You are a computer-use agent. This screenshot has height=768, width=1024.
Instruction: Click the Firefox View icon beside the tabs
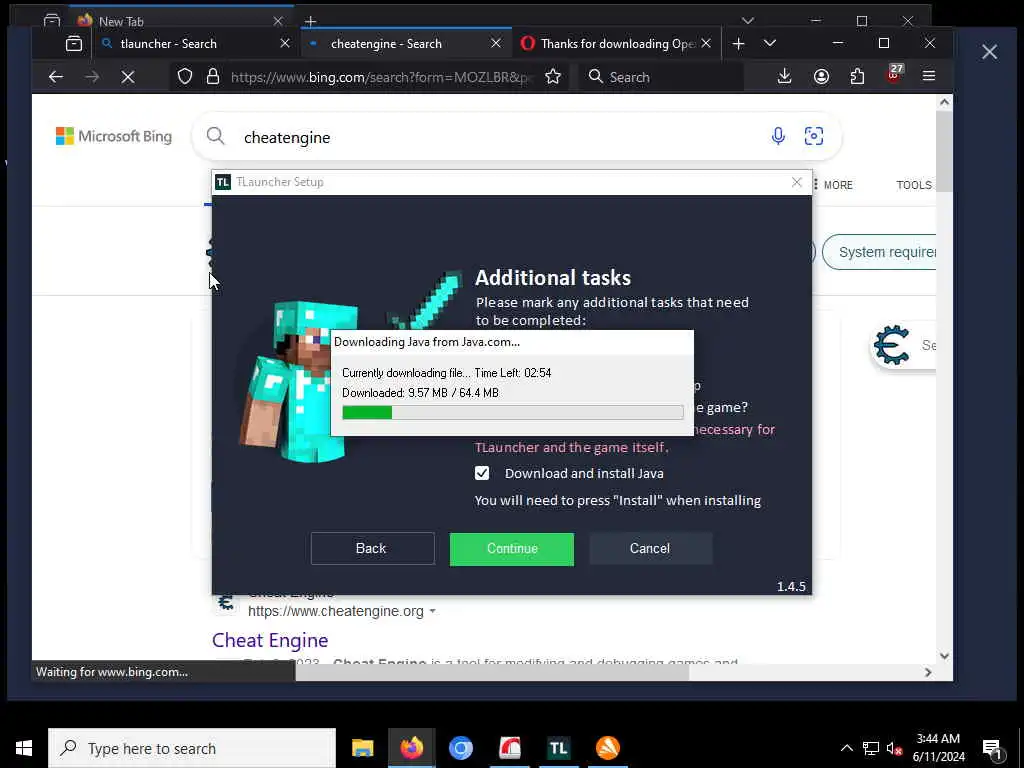point(74,44)
